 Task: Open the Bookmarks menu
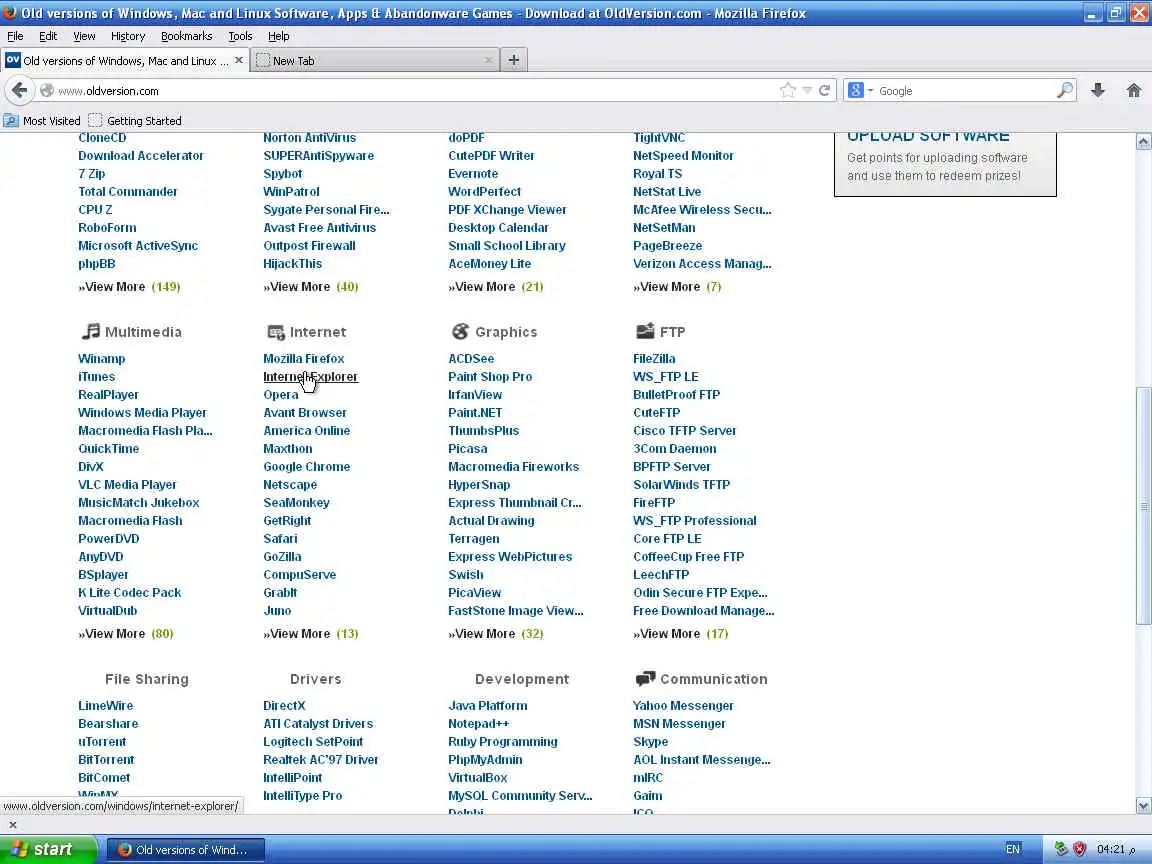click(x=187, y=36)
